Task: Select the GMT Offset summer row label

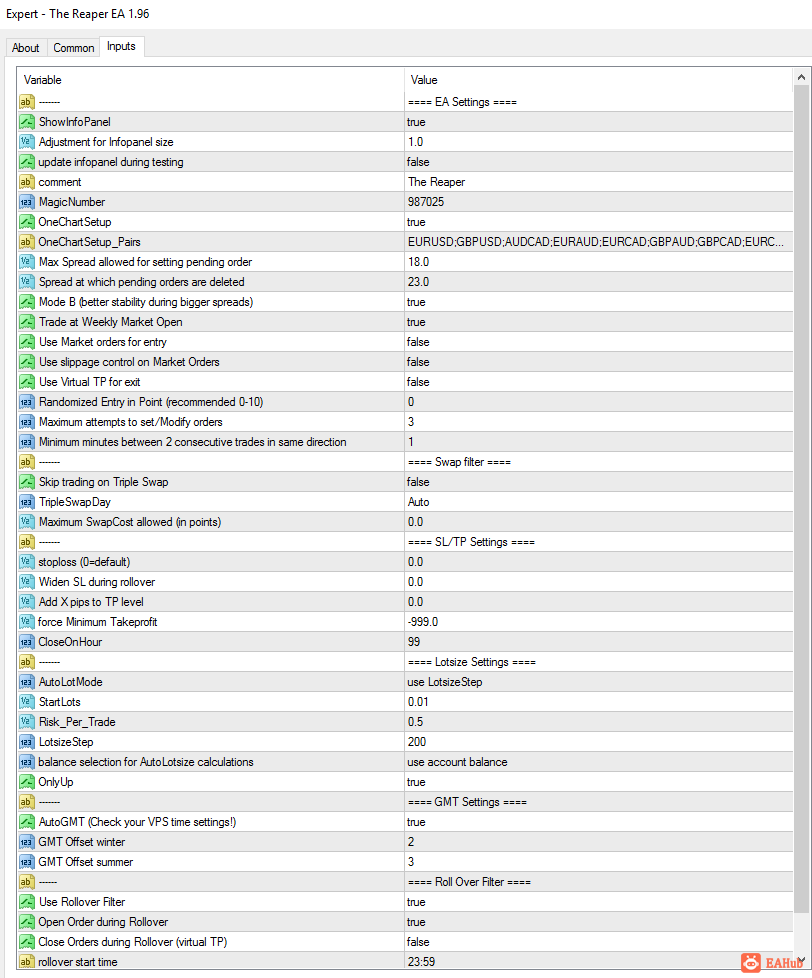Action: pos(85,861)
